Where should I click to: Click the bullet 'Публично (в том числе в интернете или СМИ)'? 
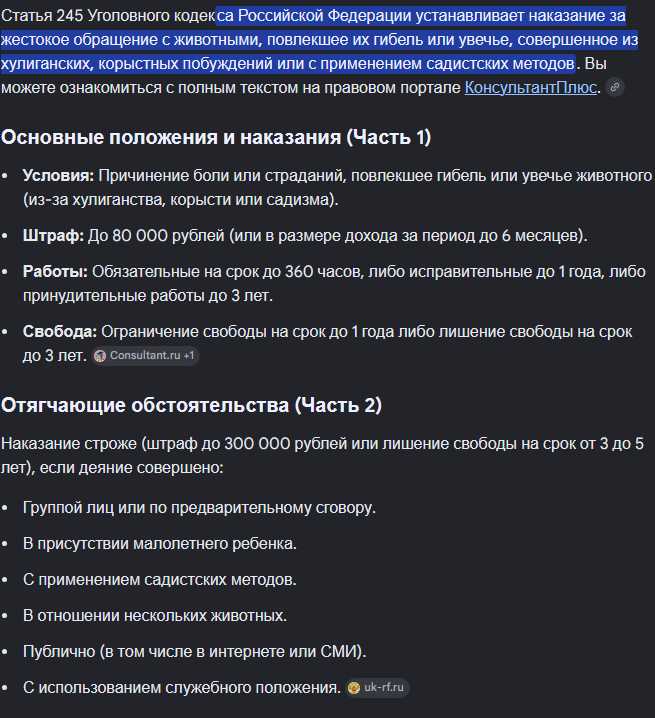pos(195,651)
